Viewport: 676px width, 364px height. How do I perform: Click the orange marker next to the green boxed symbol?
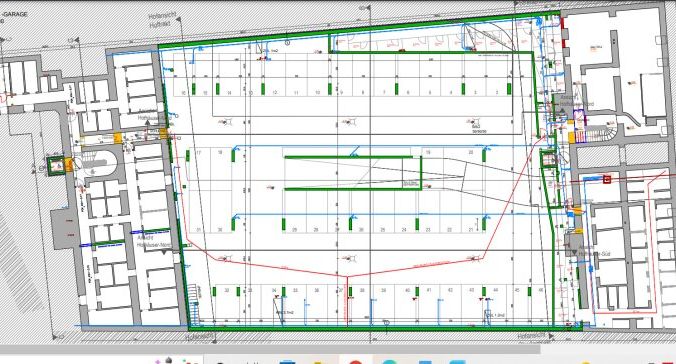coord(69,165)
